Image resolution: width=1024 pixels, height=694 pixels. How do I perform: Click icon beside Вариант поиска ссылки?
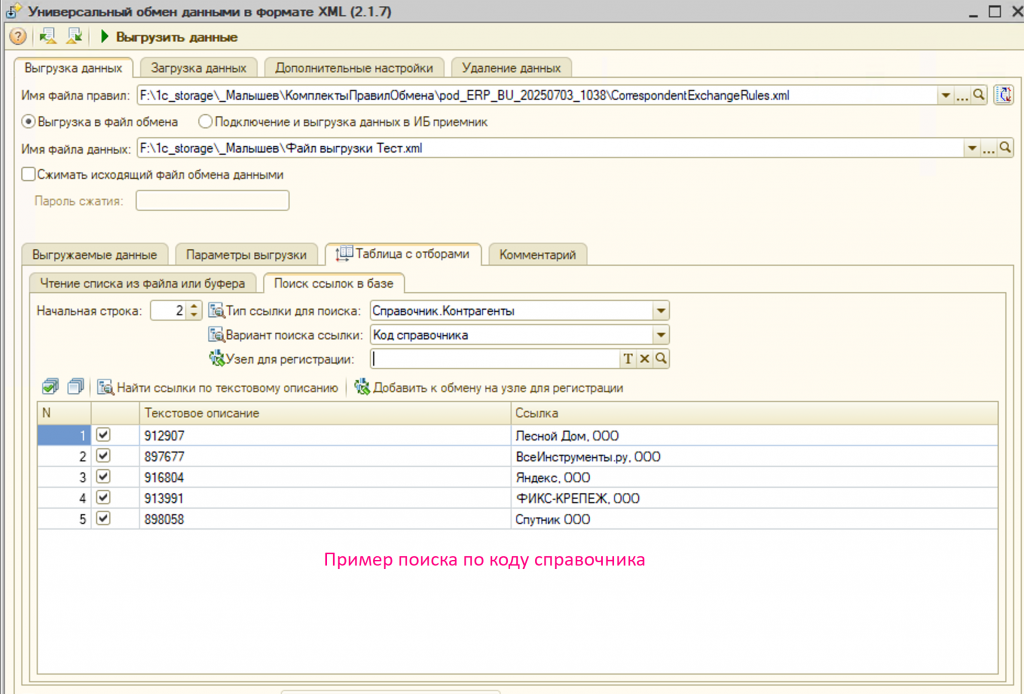tap(216, 335)
